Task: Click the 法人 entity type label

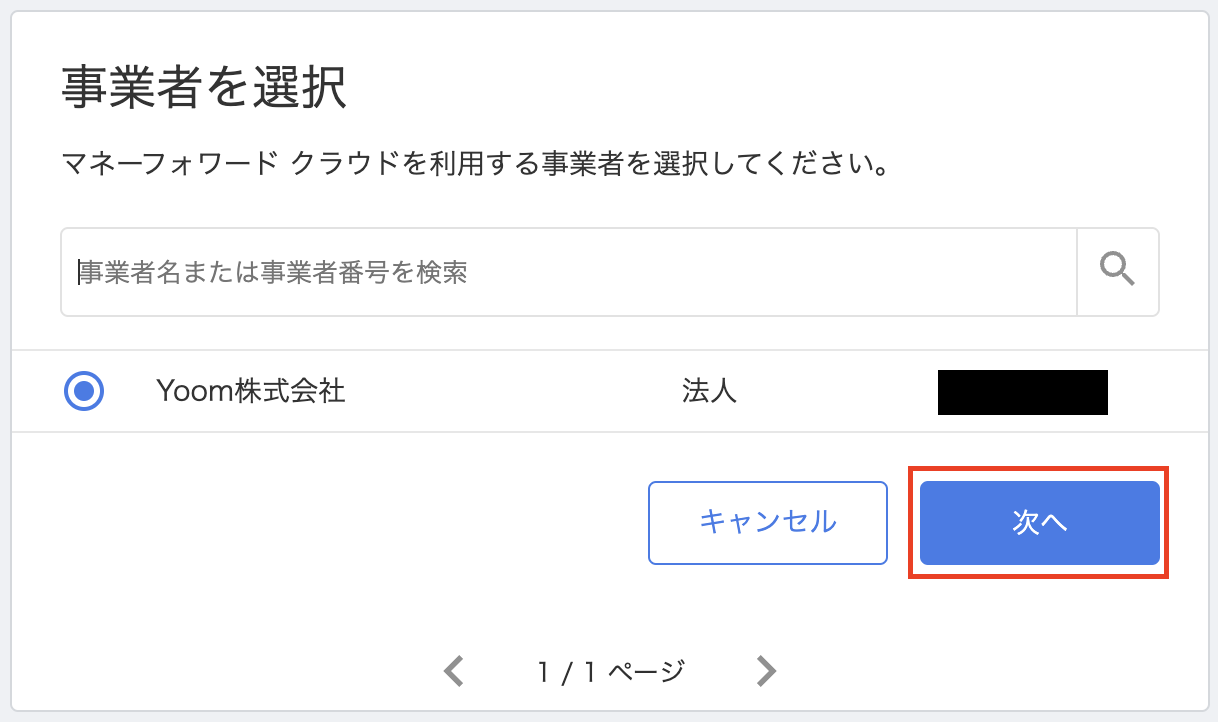Action: [709, 392]
